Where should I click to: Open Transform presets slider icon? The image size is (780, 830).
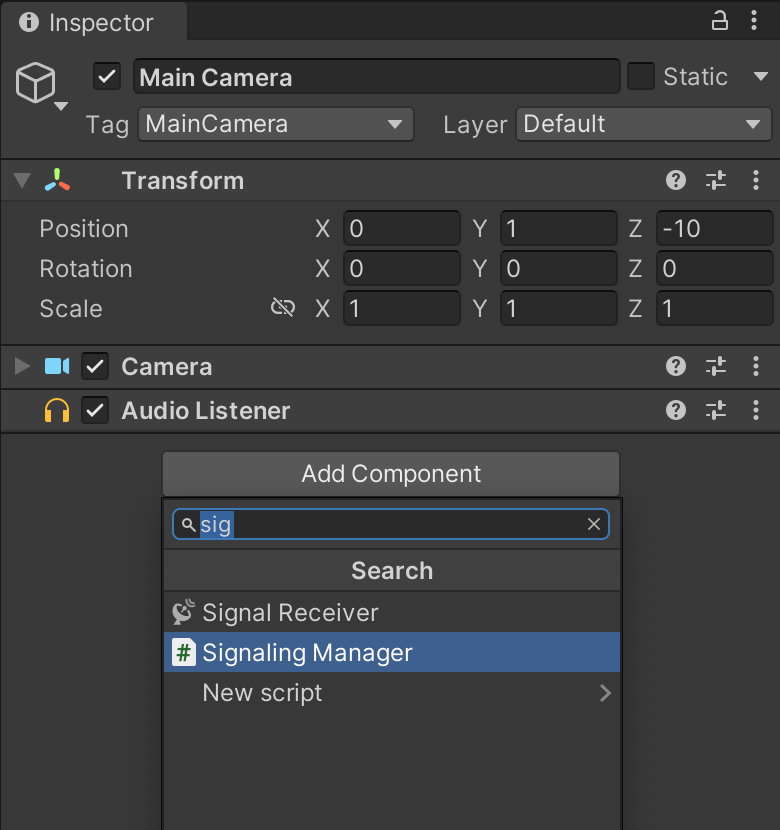tap(716, 181)
